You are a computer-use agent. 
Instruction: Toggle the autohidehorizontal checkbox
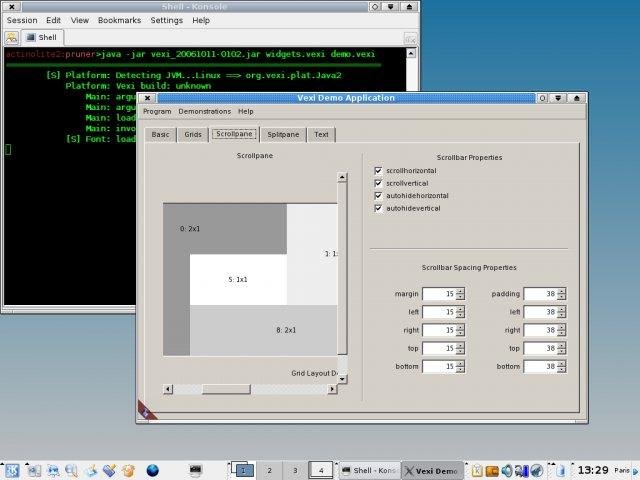tap(377, 196)
